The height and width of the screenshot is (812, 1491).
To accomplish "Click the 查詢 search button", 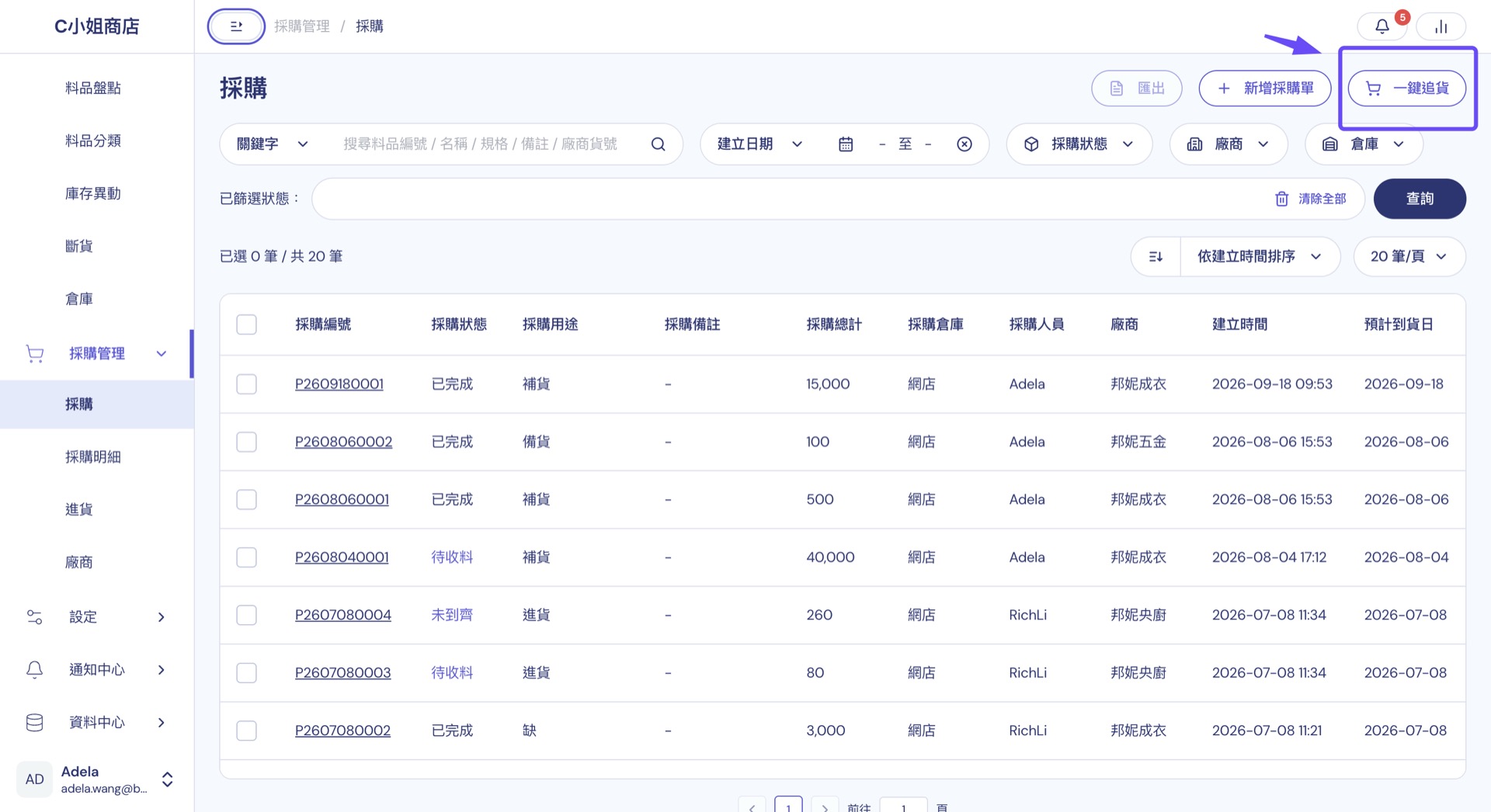I will pyautogui.click(x=1420, y=199).
